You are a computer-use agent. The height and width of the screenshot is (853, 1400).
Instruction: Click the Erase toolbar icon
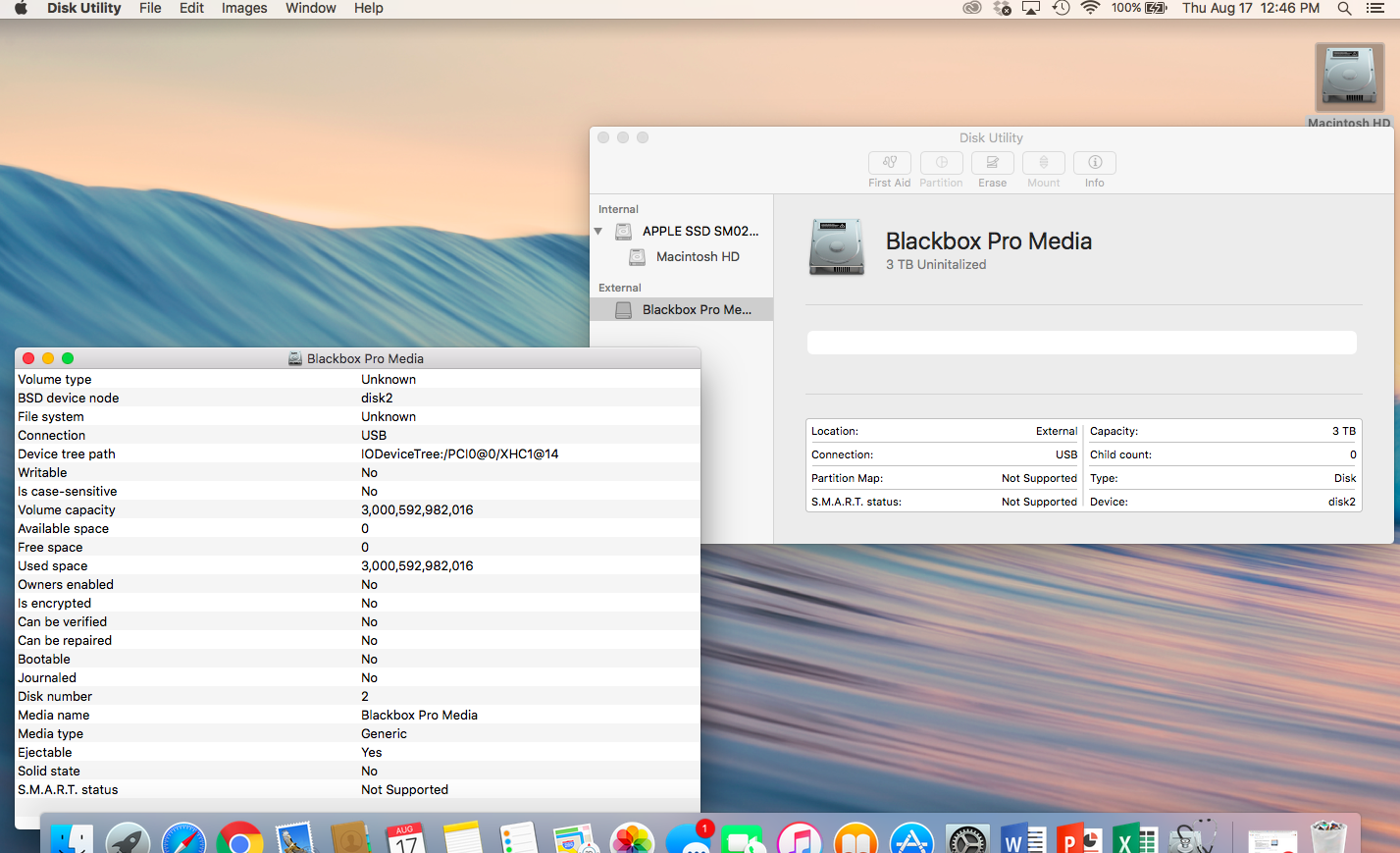pyautogui.click(x=992, y=163)
